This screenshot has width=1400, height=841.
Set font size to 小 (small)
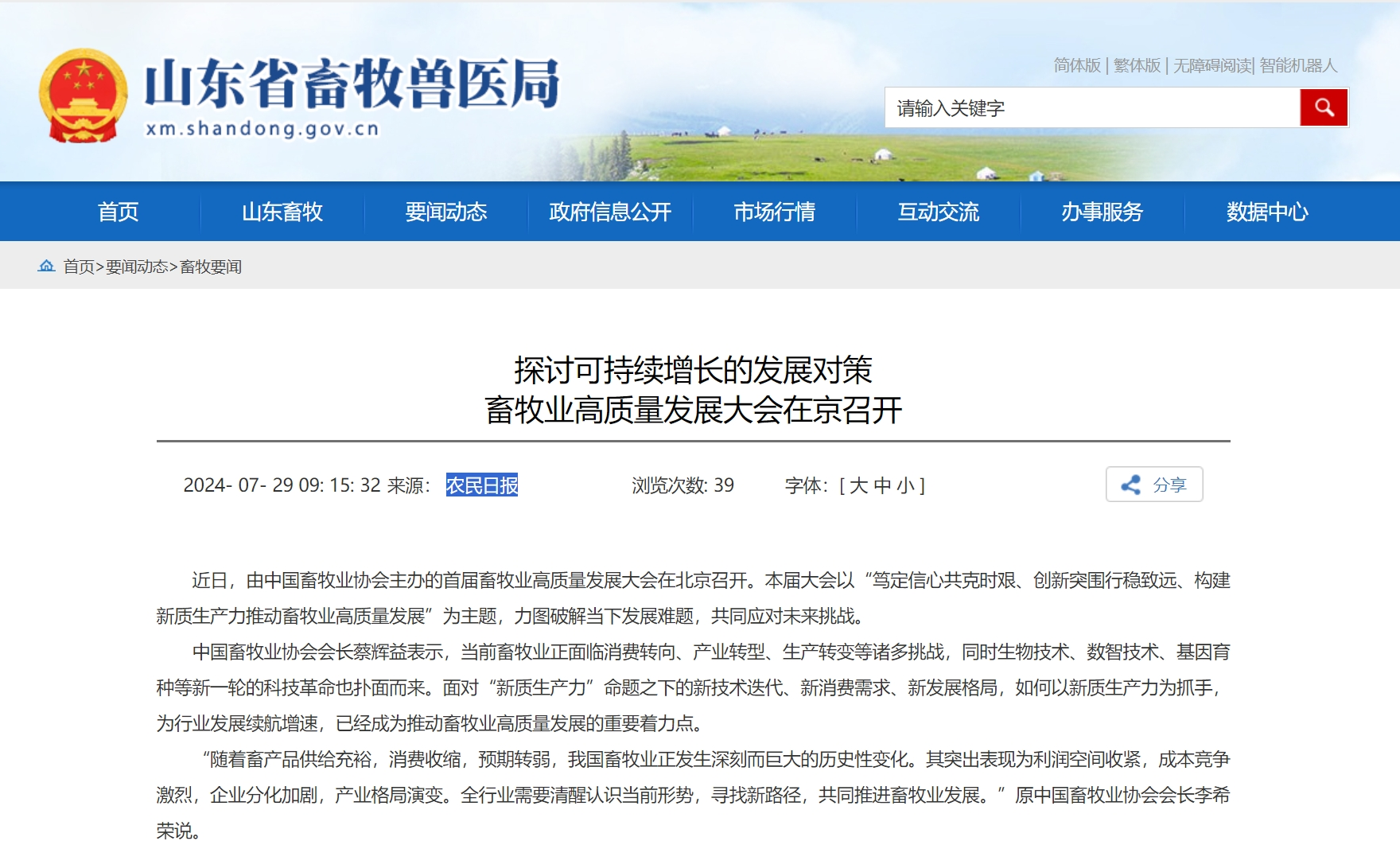point(905,485)
